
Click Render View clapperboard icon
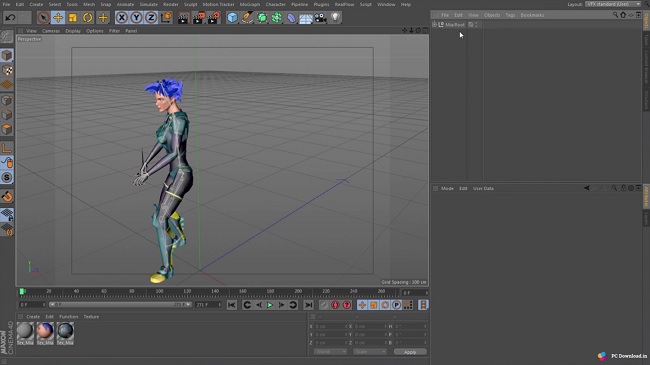184,17
